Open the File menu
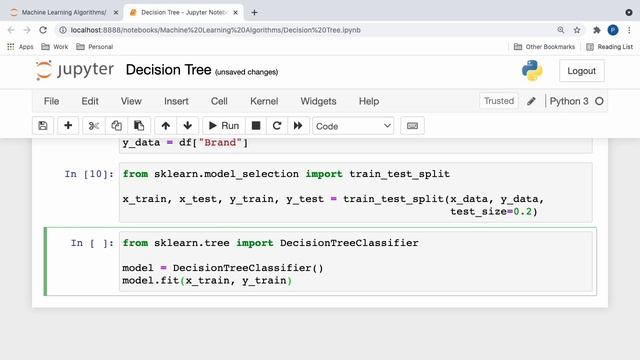Screen dimensions: 640x360 coord(51,101)
